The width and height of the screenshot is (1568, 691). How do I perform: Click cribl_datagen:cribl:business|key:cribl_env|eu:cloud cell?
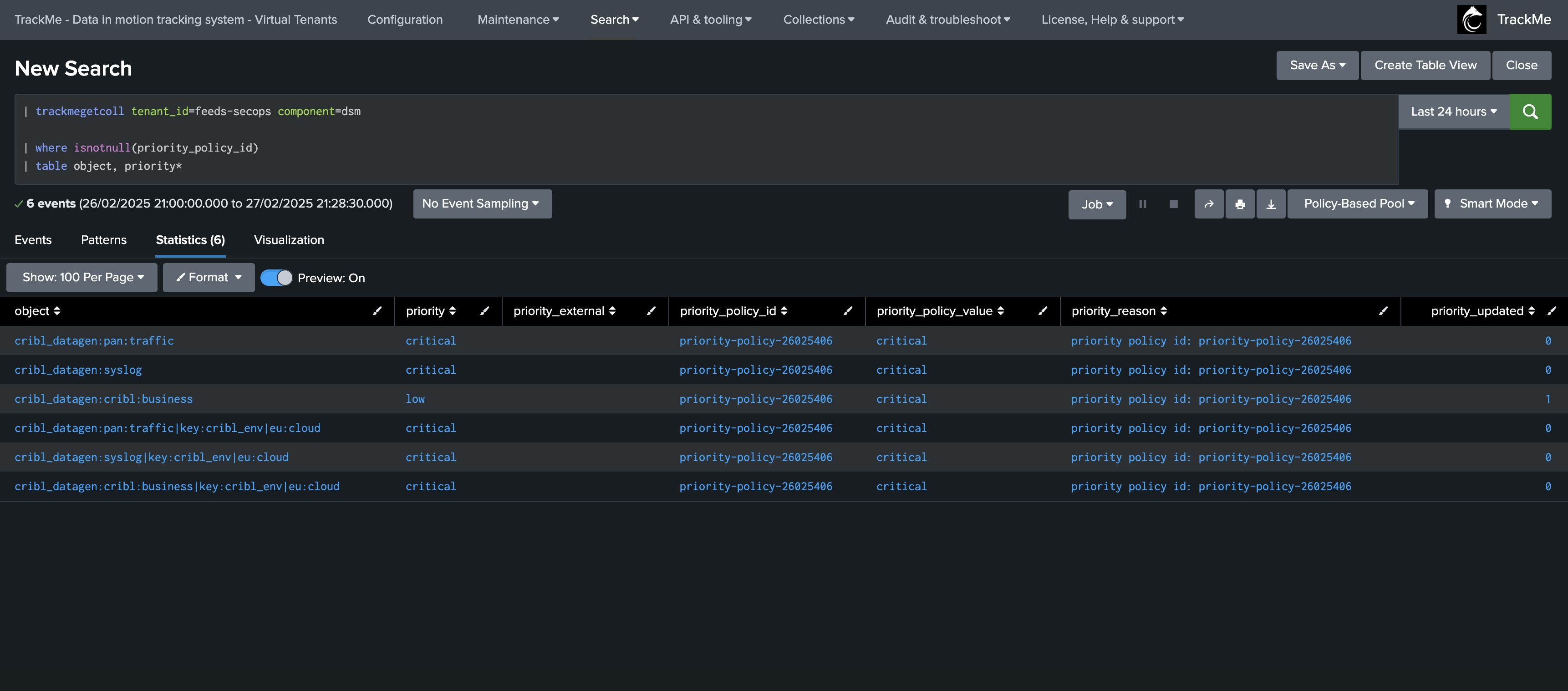177,487
